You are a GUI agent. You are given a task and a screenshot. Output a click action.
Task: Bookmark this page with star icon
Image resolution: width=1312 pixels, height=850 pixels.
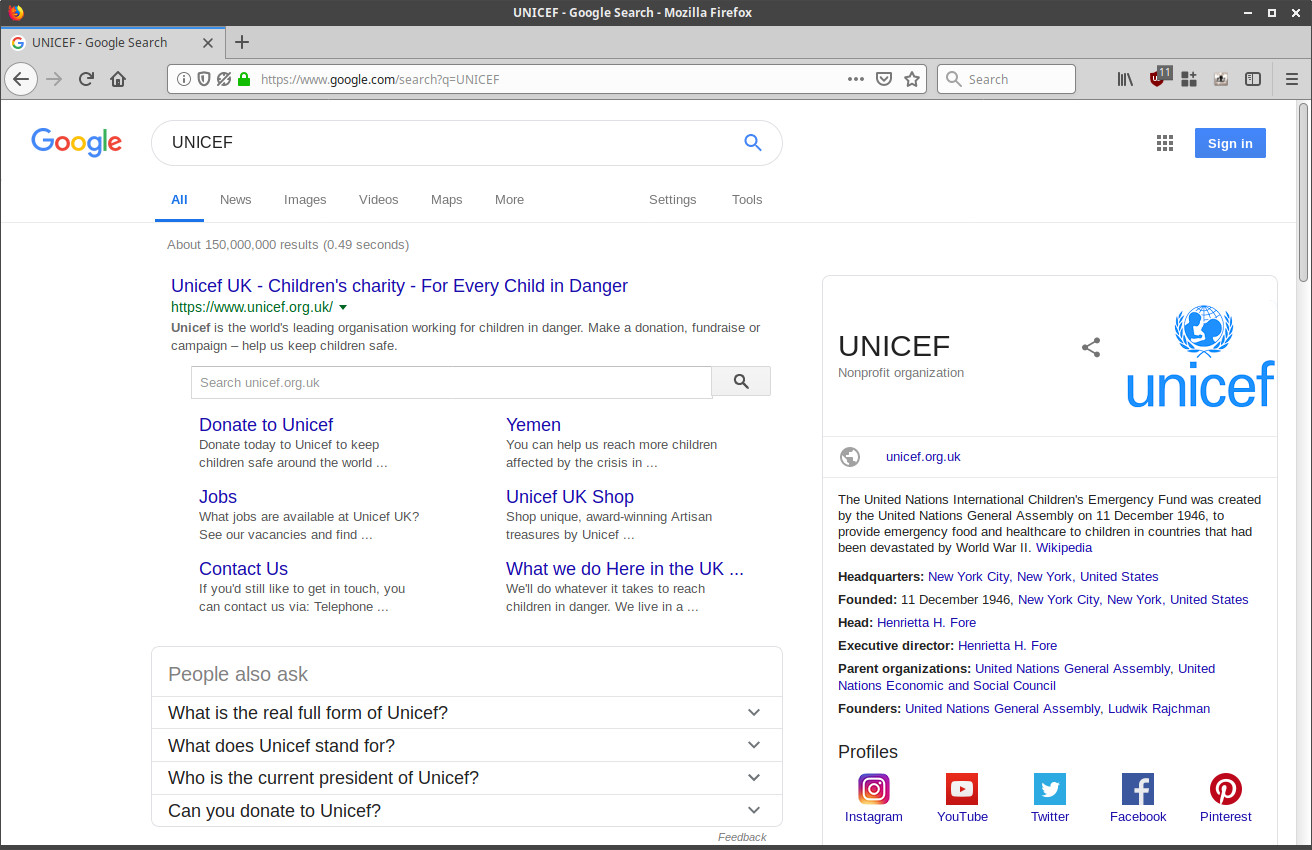911,79
